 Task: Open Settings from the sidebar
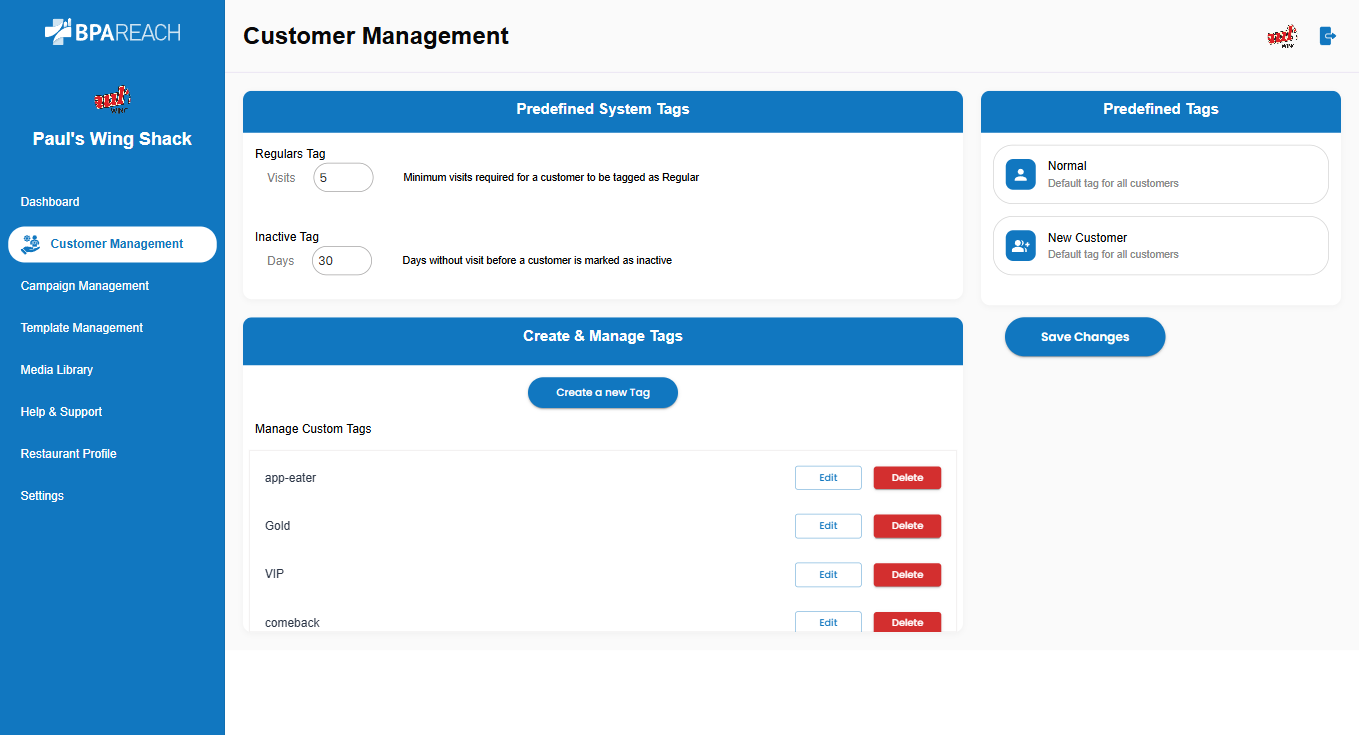[x=42, y=496]
